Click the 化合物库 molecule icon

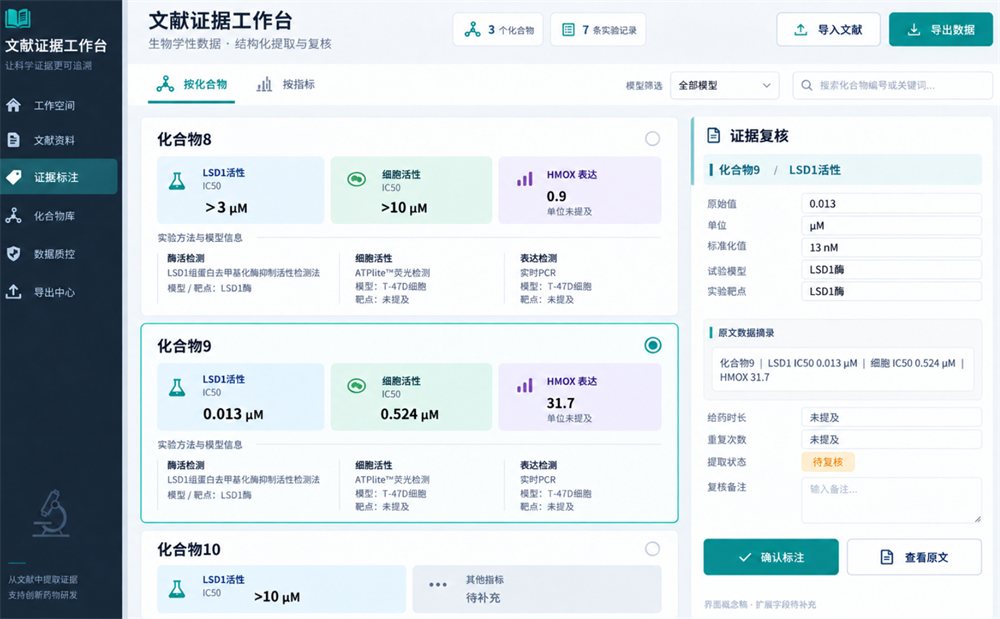click(13, 215)
